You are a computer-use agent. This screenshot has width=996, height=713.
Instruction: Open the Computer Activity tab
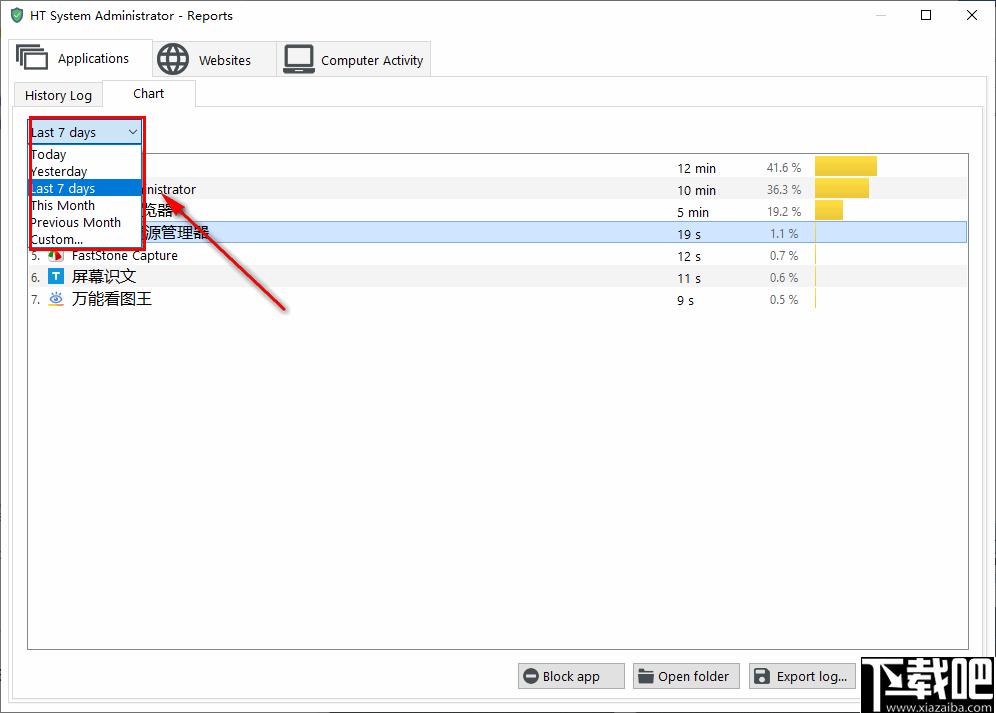coord(354,60)
